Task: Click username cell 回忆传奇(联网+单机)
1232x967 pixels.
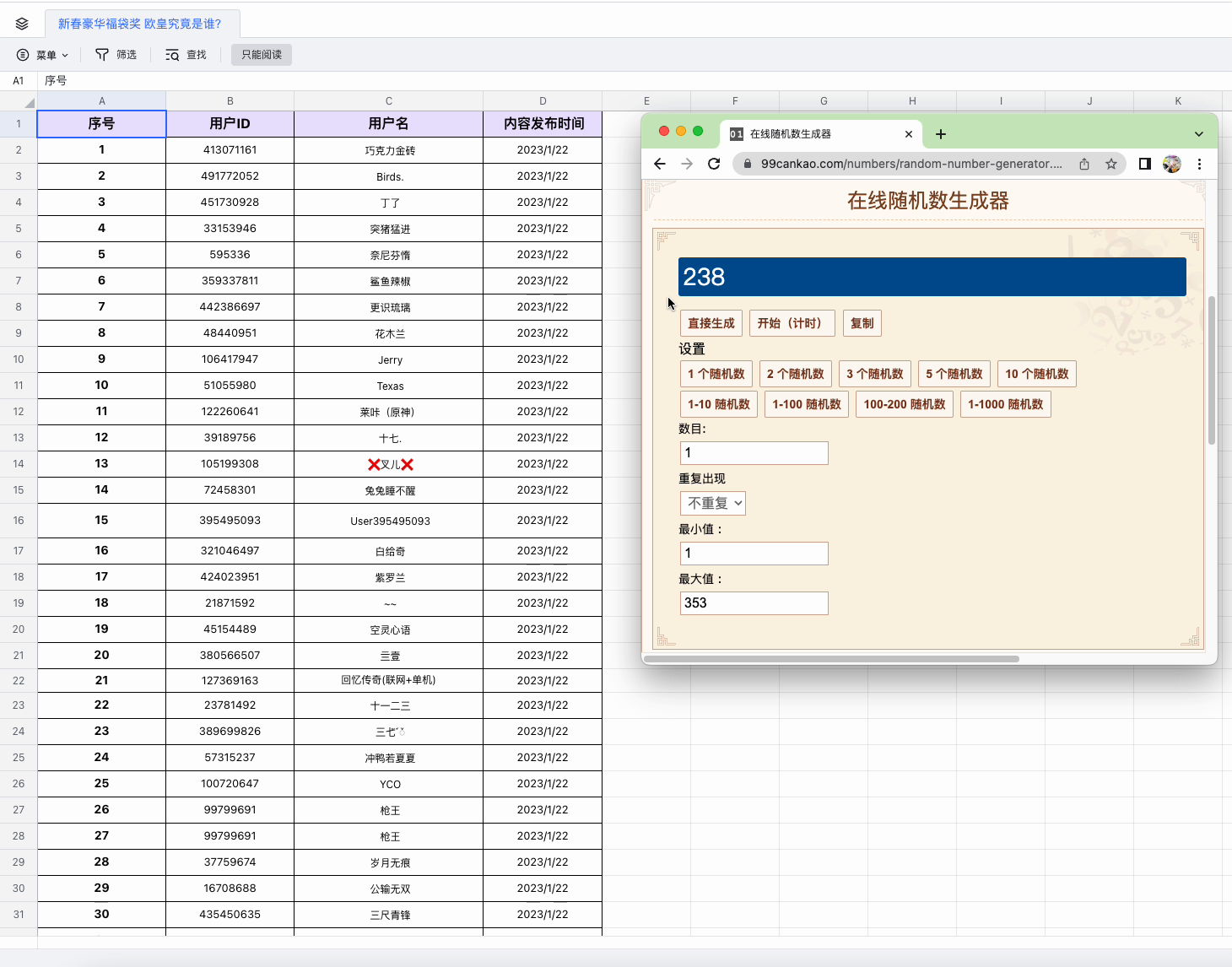Action: coord(389,680)
